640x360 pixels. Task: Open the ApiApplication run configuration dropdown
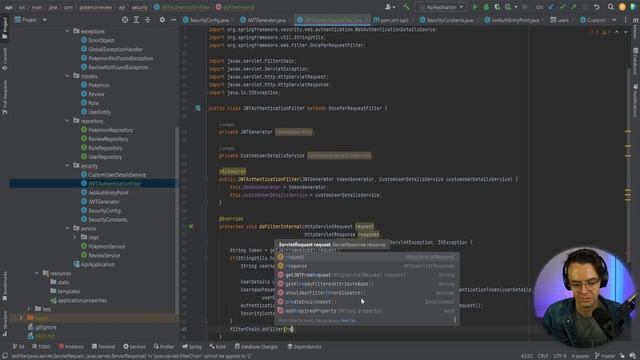(x=441, y=7)
